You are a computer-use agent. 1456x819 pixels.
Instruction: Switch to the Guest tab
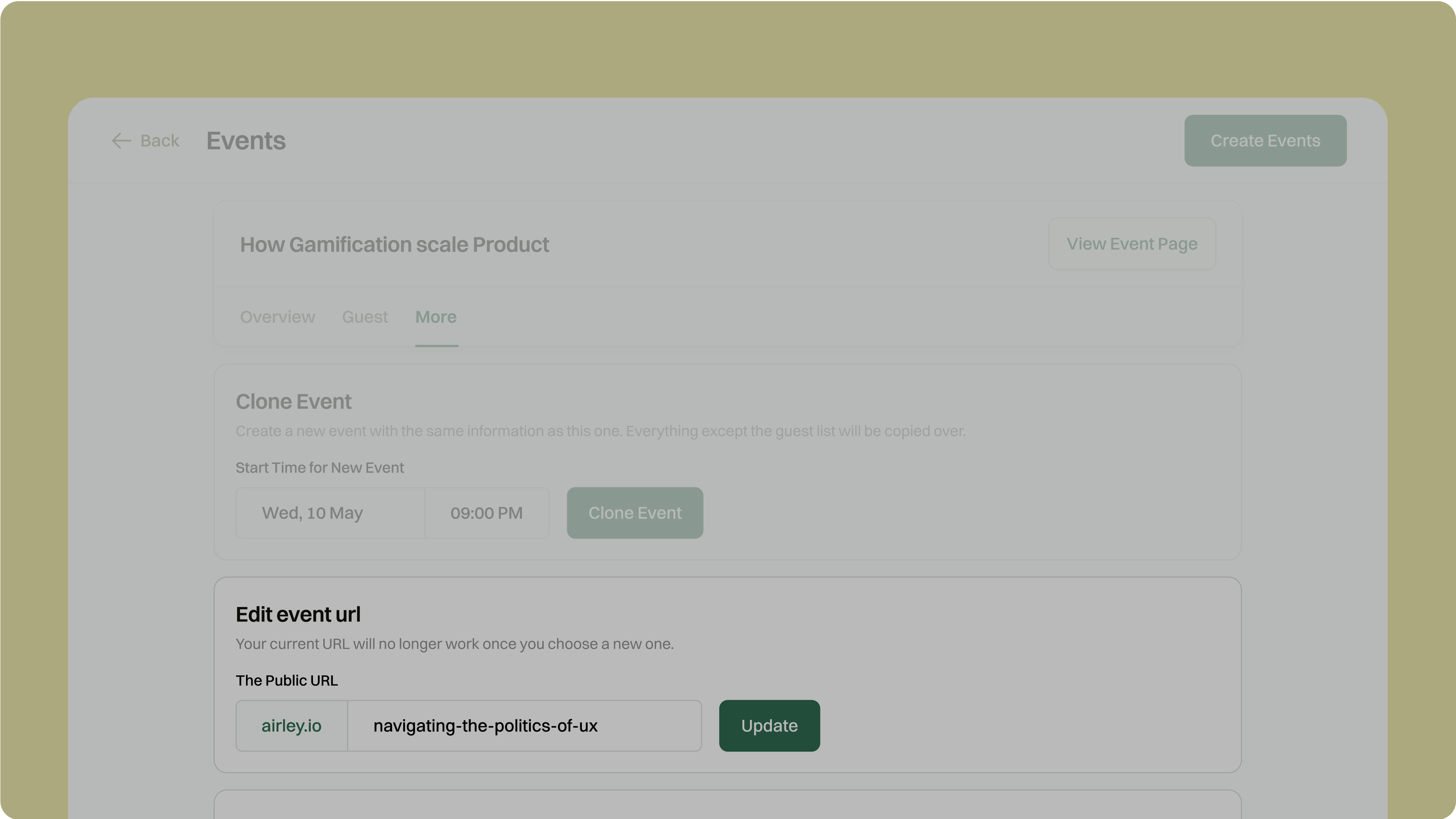(365, 317)
